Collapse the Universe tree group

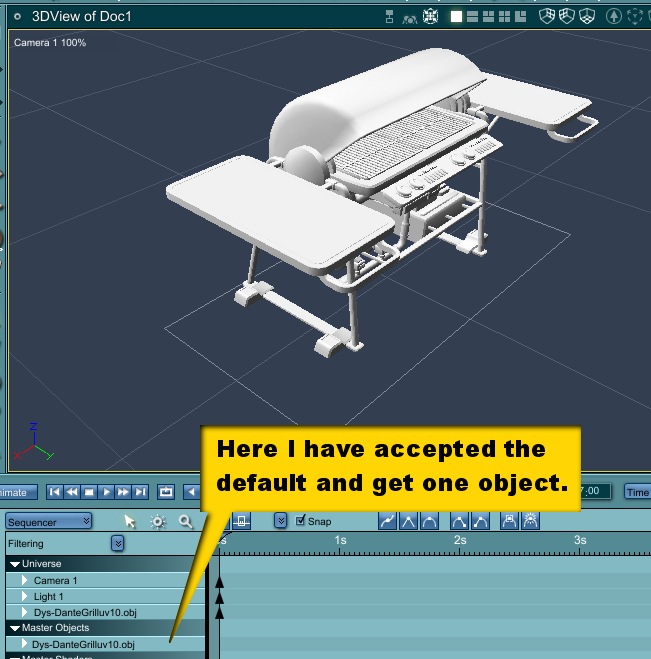(x=14, y=564)
